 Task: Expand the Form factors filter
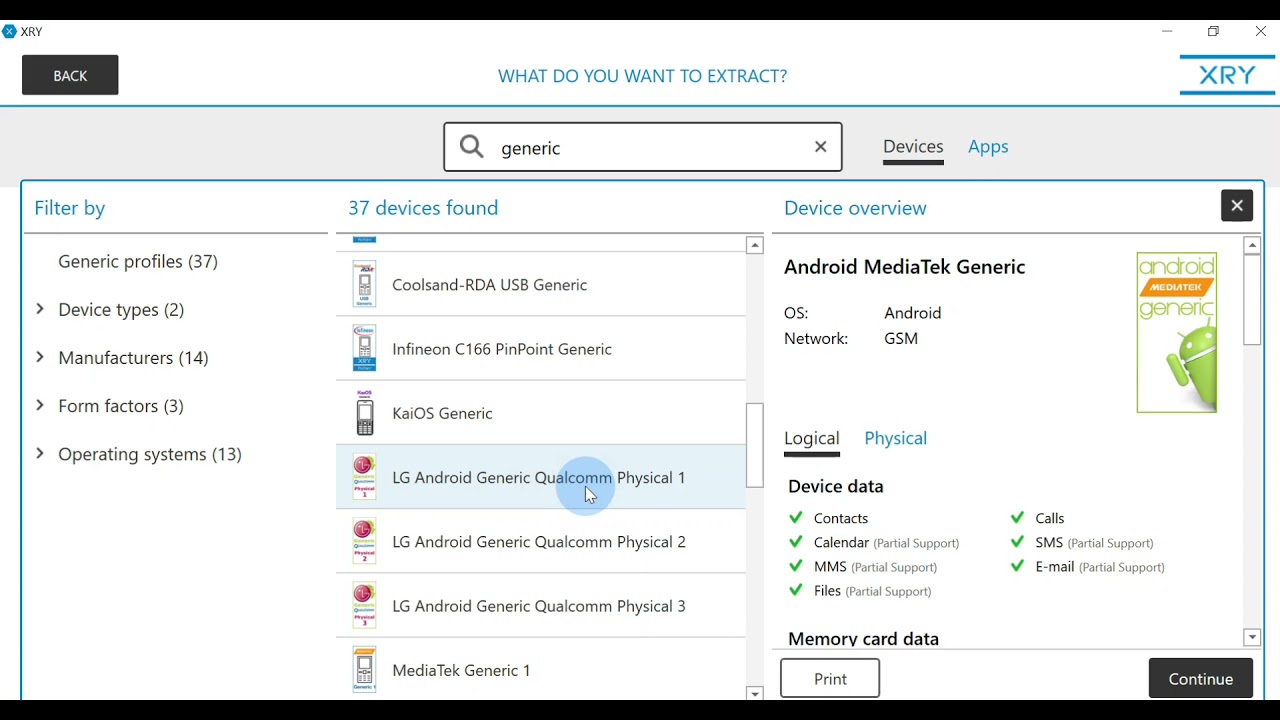point(40,405)
